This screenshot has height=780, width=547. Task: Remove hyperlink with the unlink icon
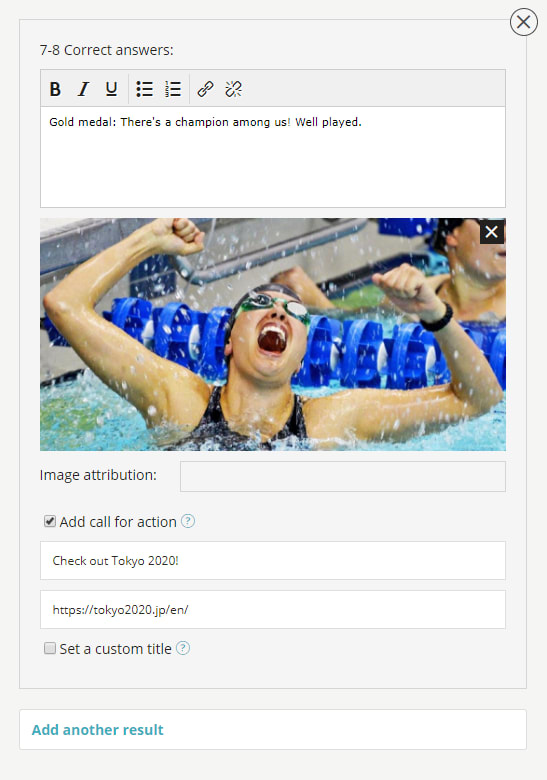click(x=233, y=89)
